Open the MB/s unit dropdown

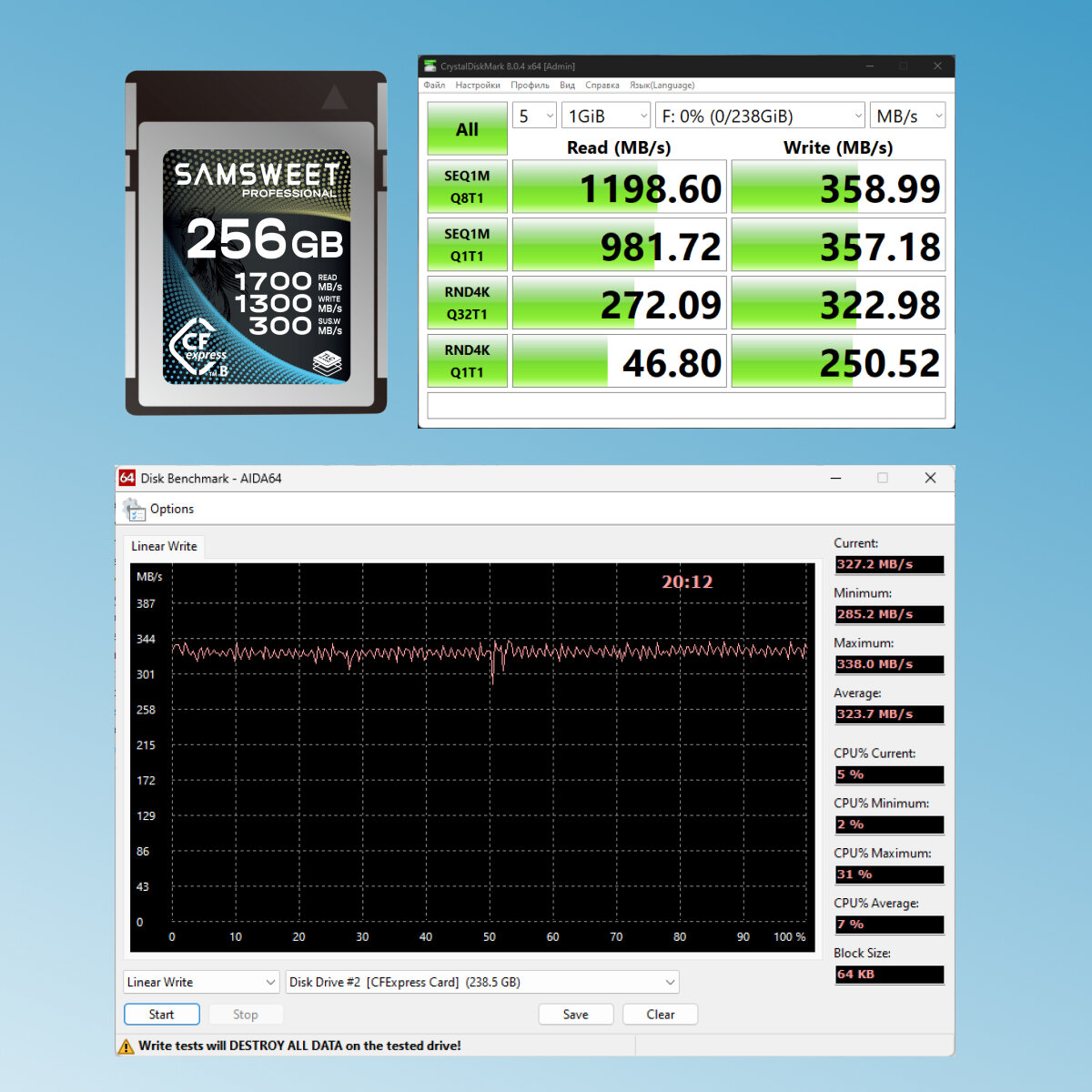pyautogui.click(x=907, y=116)
